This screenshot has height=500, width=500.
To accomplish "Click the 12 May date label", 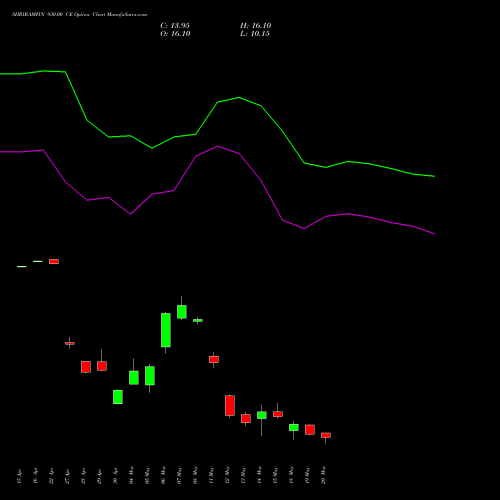I will coord(227,475).
